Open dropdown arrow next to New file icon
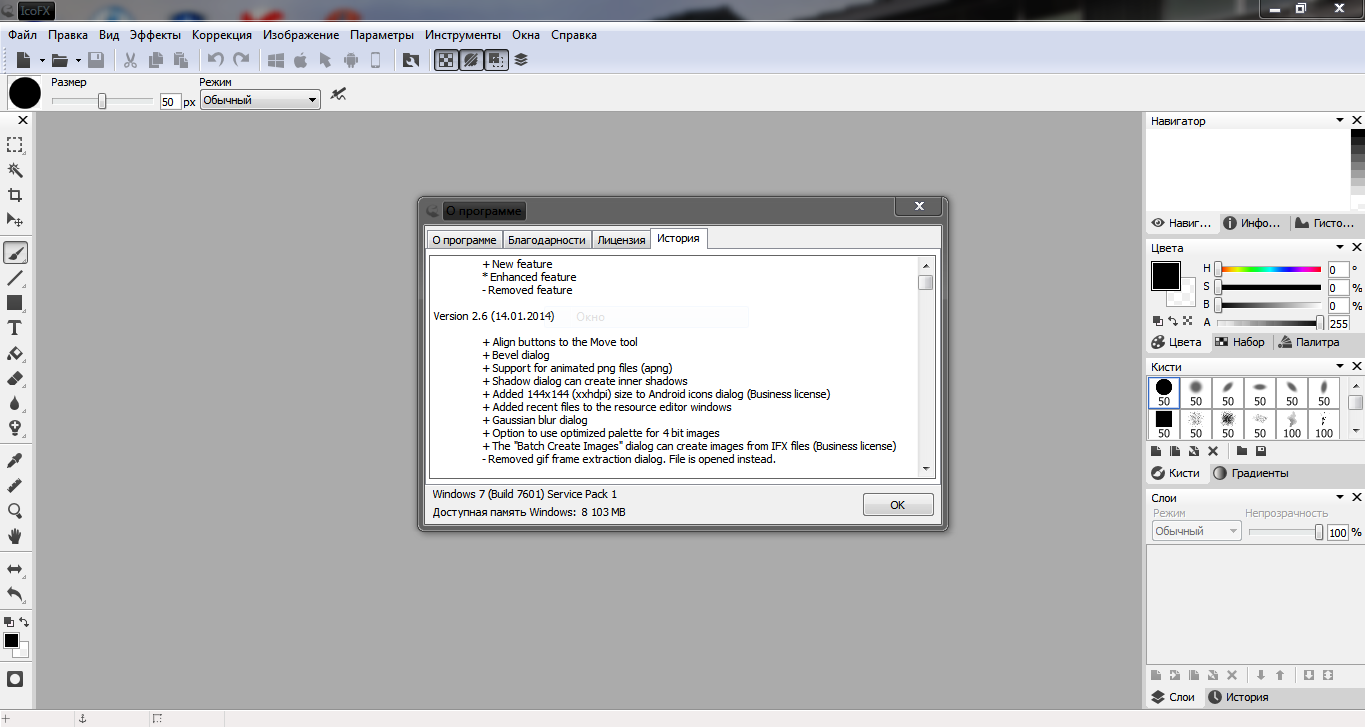 pyautogui.click(x=40, y=60)
